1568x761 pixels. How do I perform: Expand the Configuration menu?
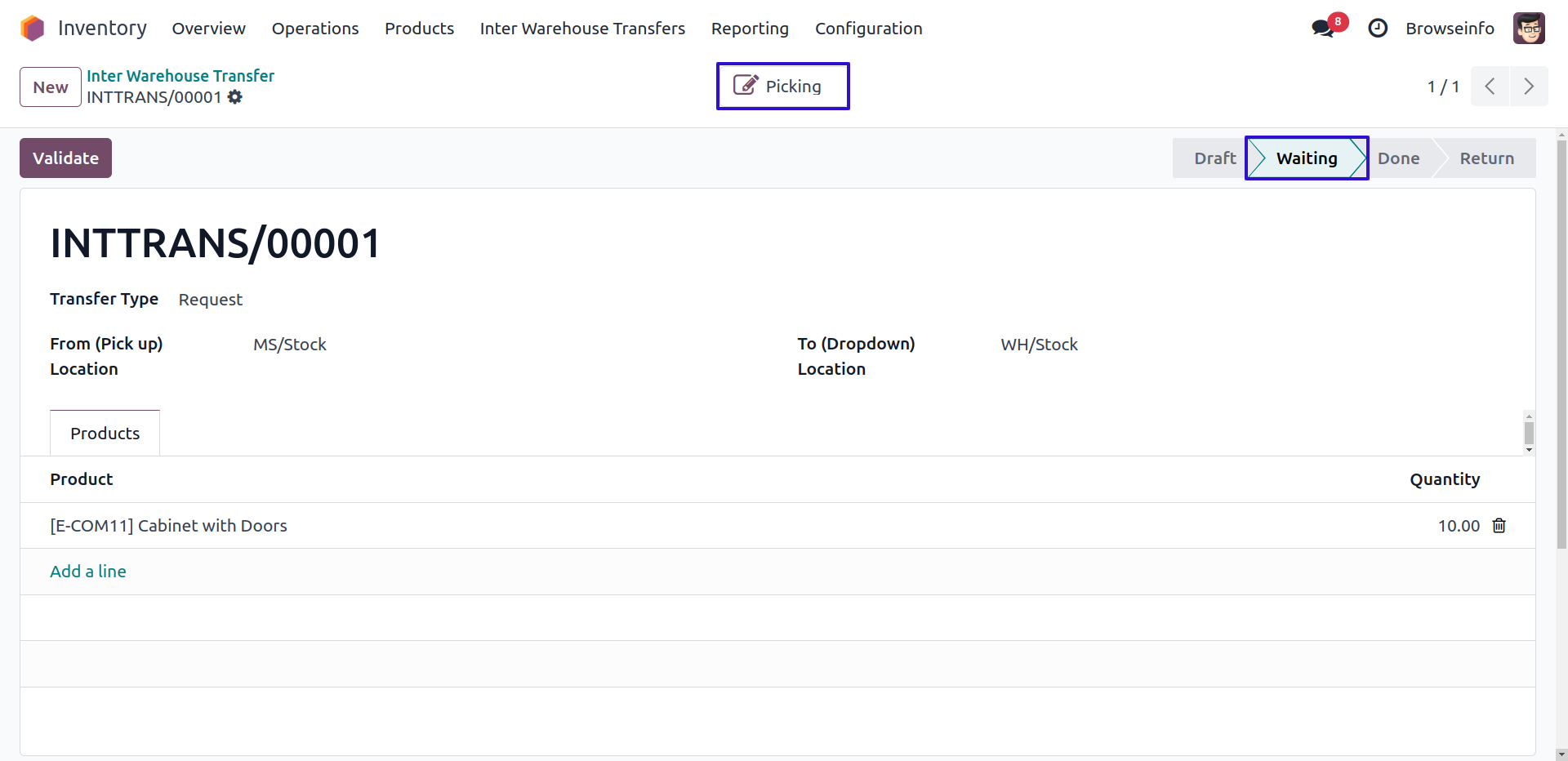point(868,29)
